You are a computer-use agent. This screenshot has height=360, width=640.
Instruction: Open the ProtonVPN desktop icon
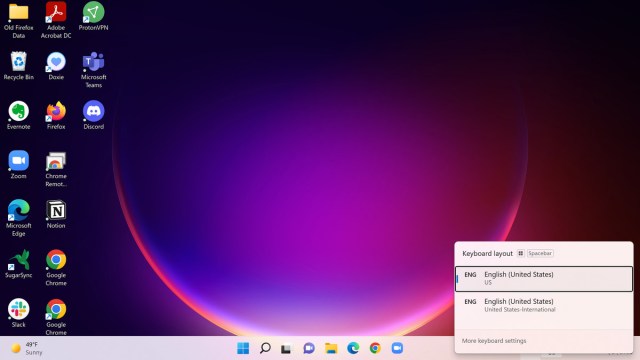tap(93, 17)
